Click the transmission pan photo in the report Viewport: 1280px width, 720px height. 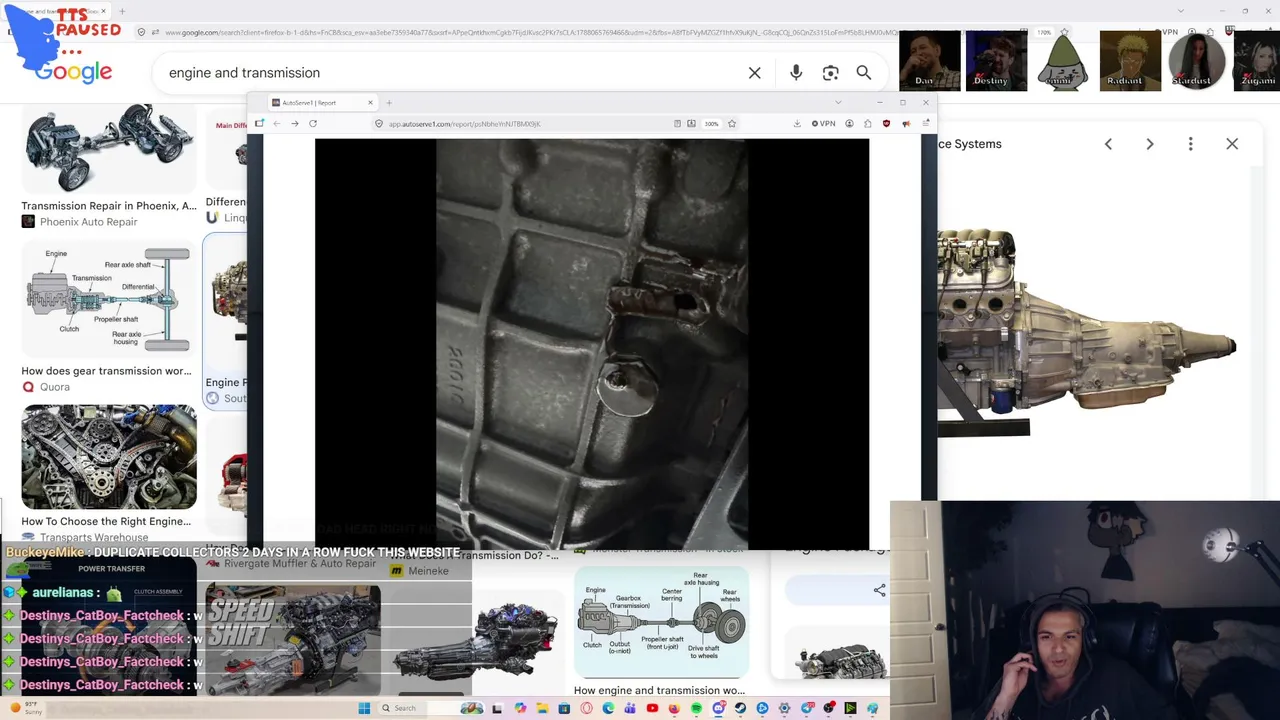coord(592,344)
